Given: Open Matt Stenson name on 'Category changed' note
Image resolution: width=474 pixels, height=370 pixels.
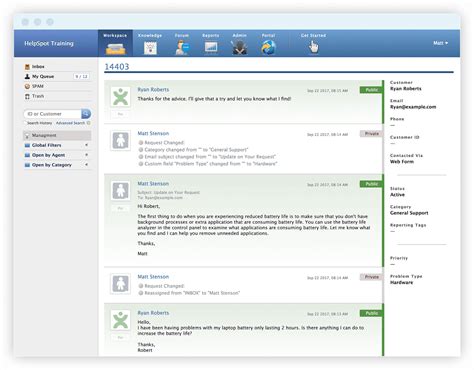Looking at the screenshot, I should 153,133.
